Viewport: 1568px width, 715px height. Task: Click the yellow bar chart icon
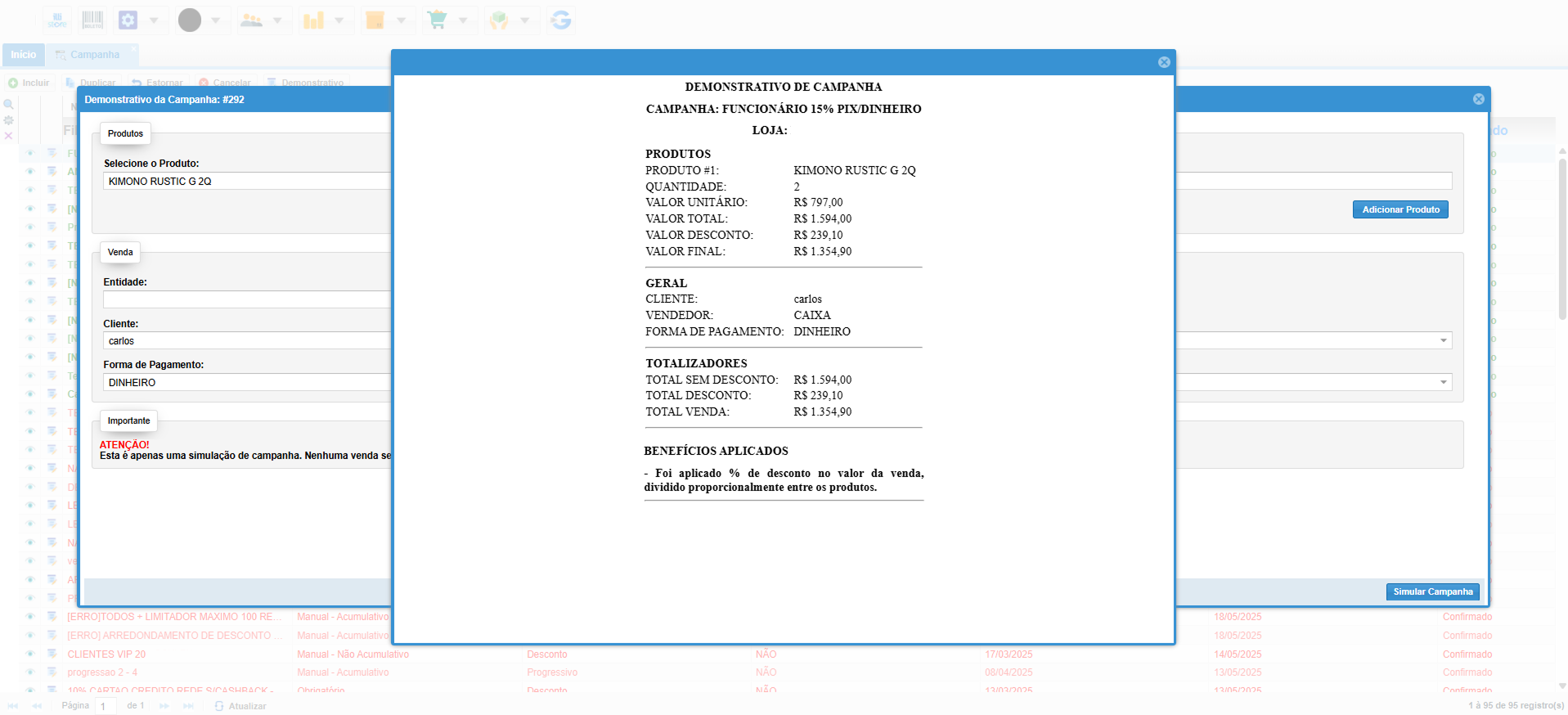(314, 20)
